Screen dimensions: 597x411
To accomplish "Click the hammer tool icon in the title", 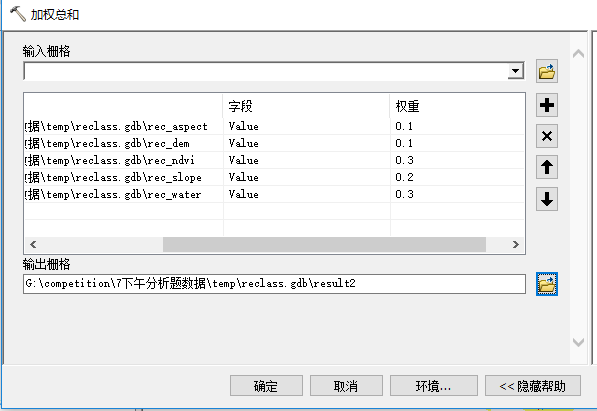I will click(18, 14).
